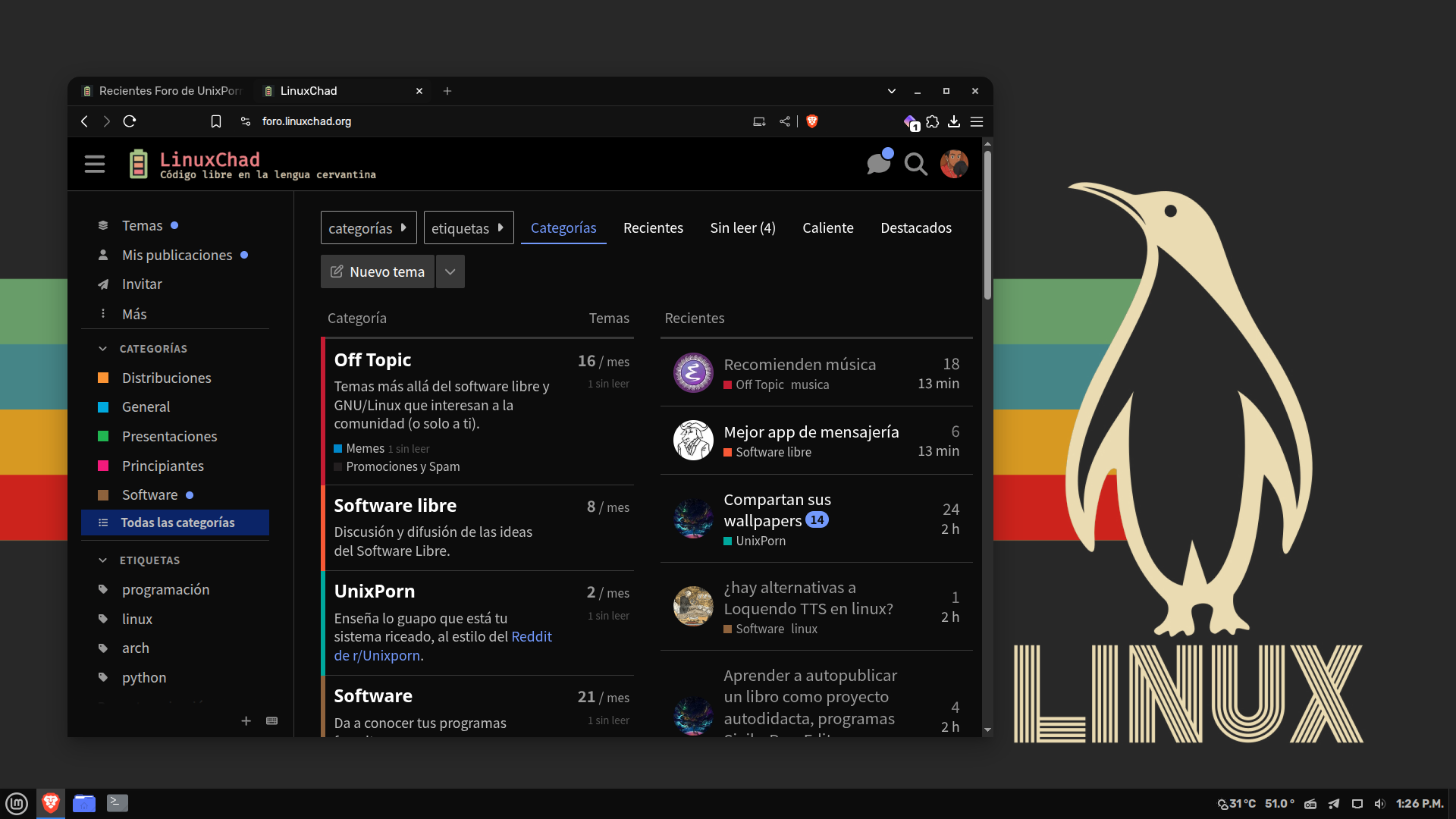Open the user profile avatar menu

click(x=954, y=164)
